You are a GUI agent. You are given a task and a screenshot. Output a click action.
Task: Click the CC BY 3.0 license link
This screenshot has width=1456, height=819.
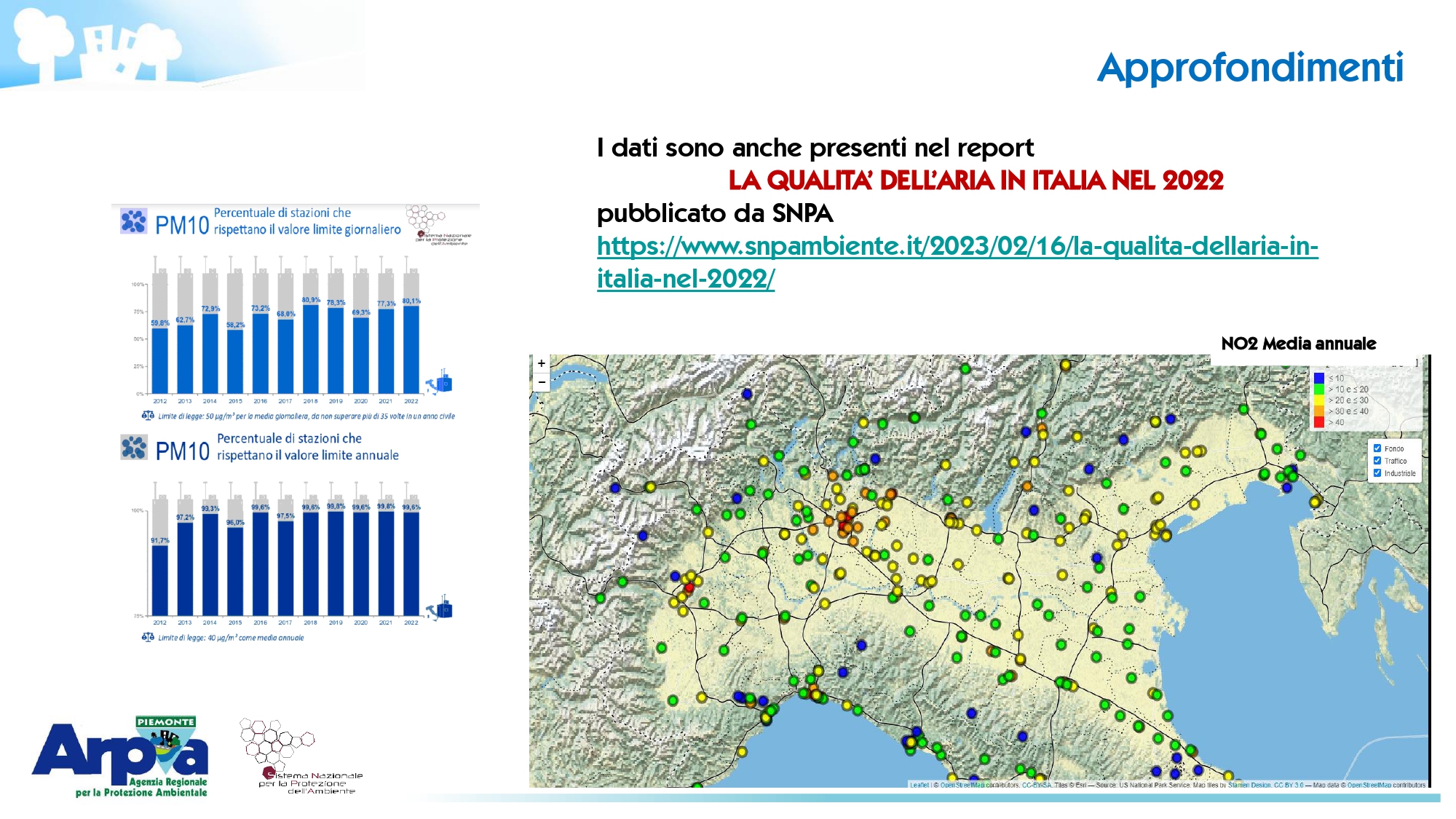1289,785
